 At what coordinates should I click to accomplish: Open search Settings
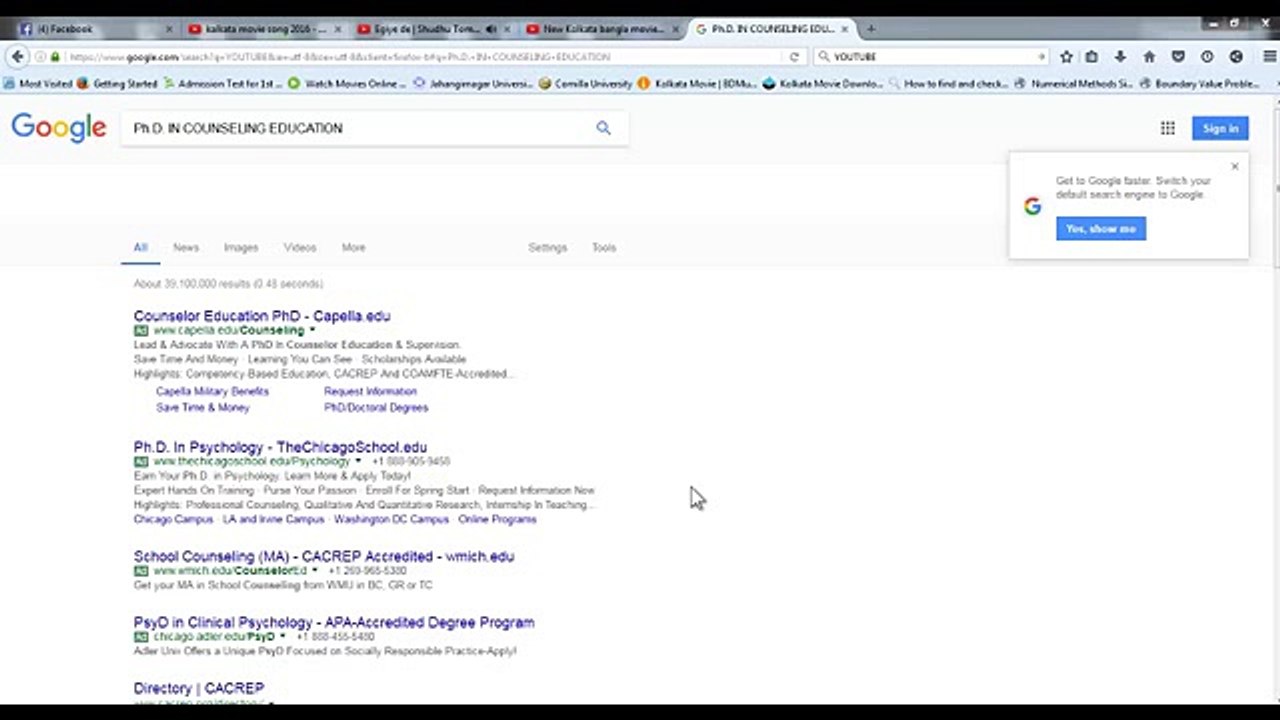coord(548,247)
